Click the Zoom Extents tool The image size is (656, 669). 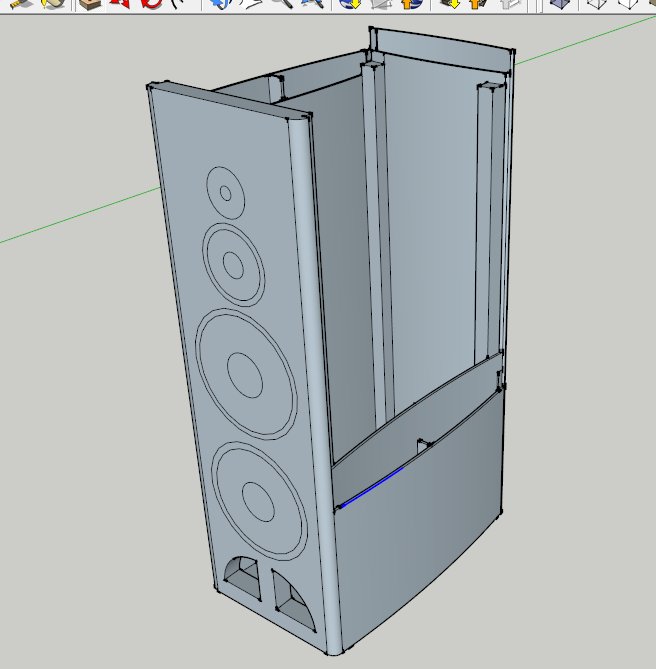tap(312, 4)
